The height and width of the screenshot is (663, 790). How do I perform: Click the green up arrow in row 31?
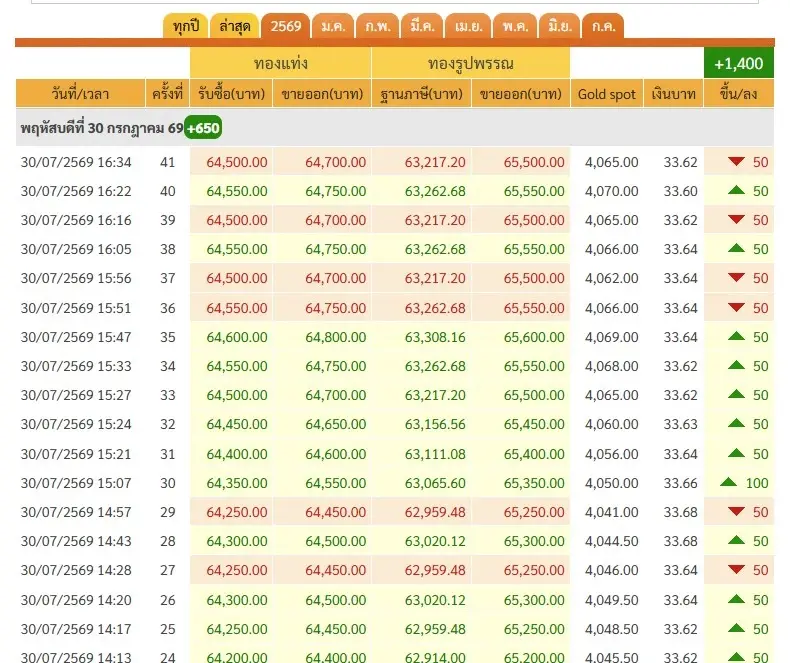pyautogui.click(x=736, y=453)
